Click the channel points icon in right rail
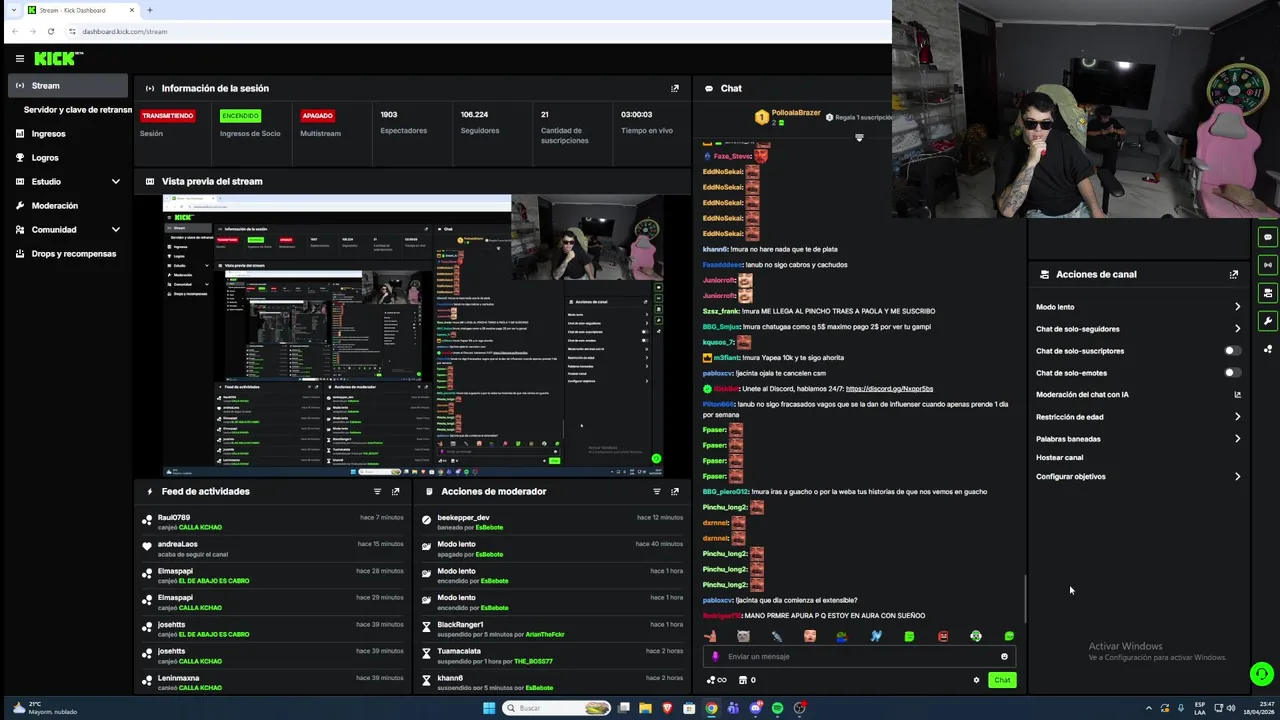 [x=1268, y=349]
